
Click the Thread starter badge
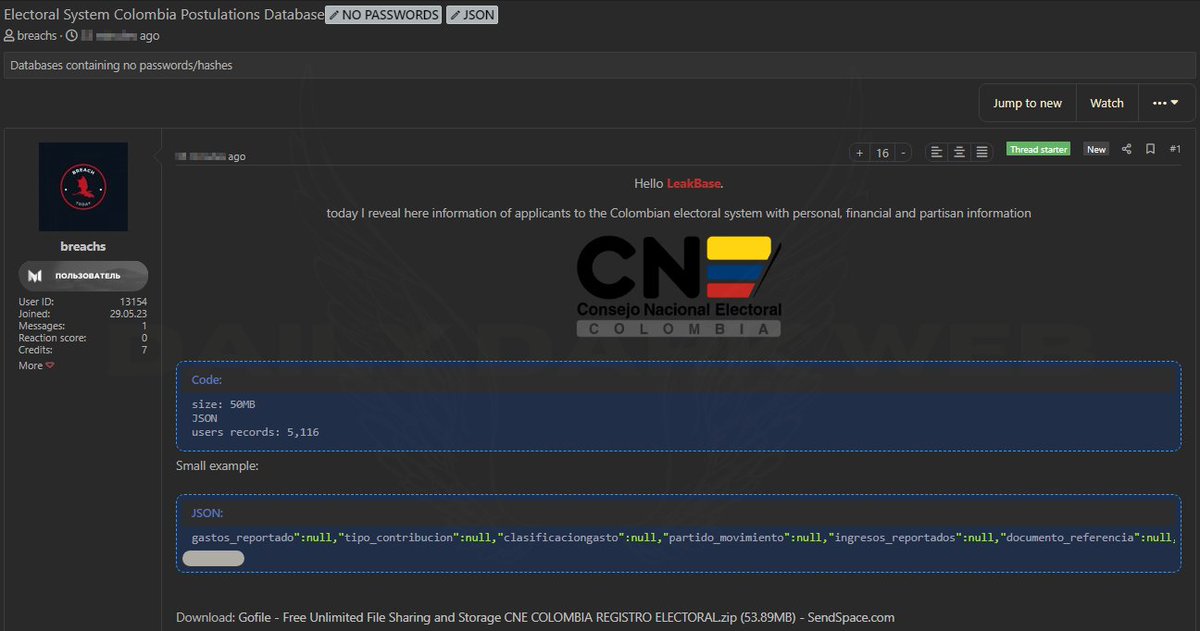click(x=1038, y=149)
